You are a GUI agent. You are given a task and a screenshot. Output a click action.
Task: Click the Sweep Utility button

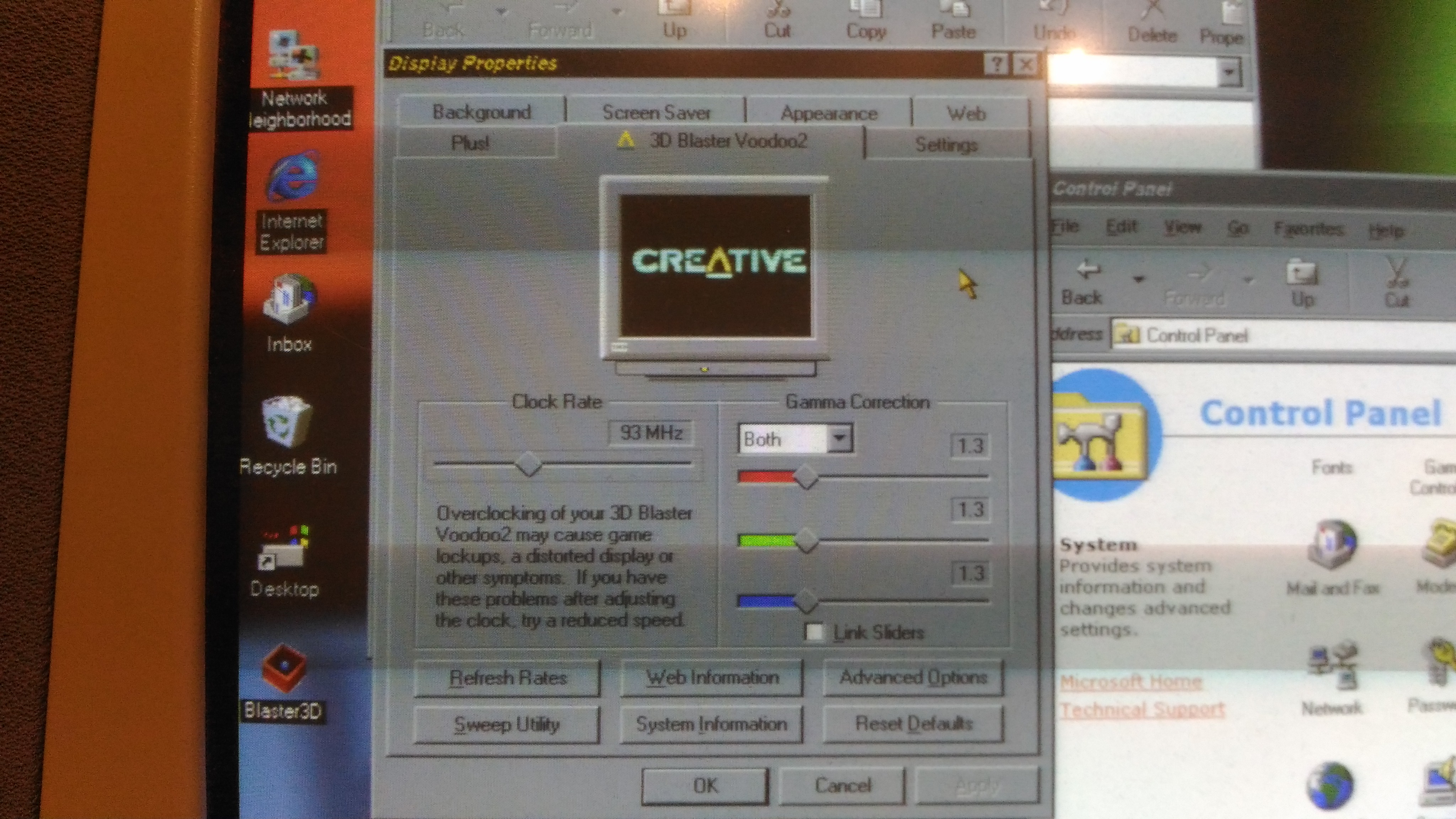[507, 724]
